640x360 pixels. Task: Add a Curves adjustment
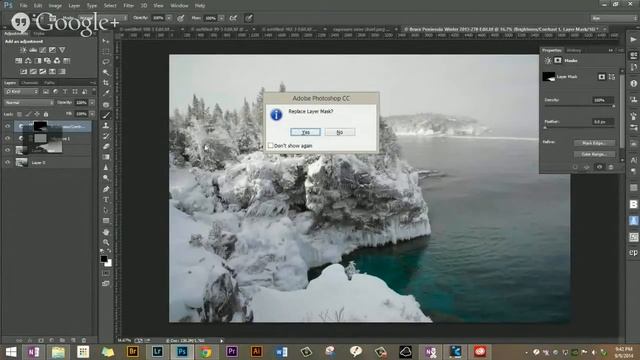(43, 50)
